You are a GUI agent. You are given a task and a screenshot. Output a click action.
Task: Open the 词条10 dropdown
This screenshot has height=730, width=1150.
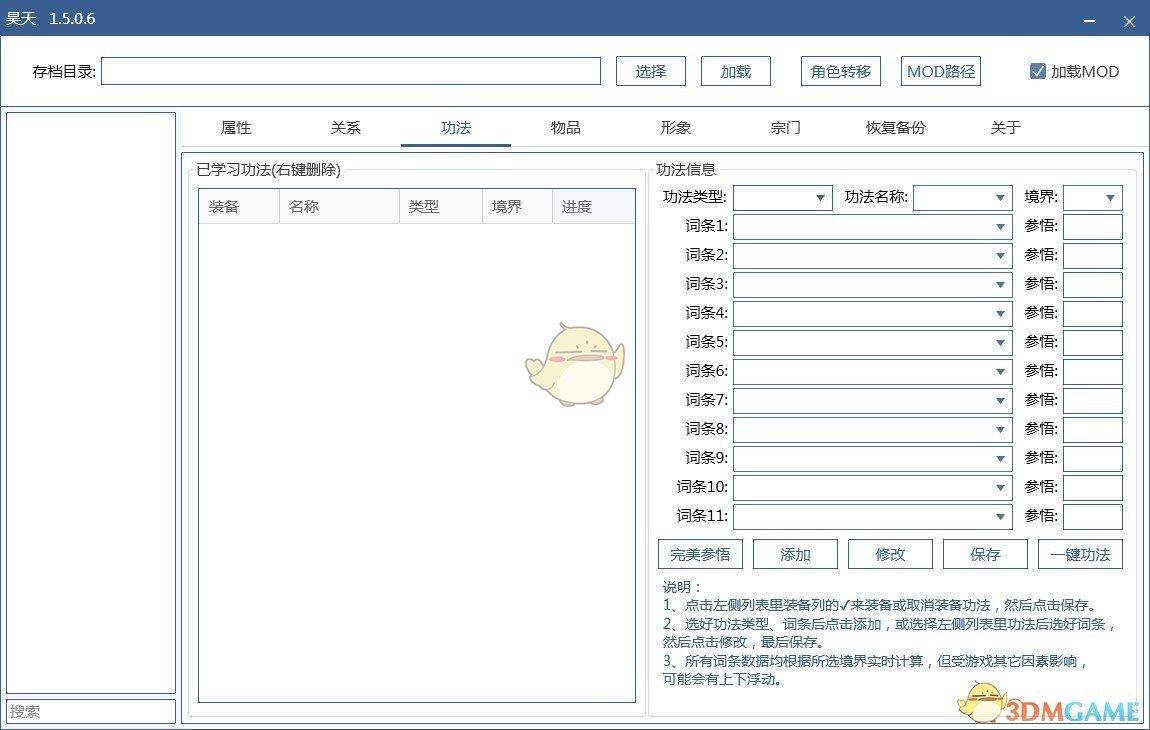tap(873, 487)
